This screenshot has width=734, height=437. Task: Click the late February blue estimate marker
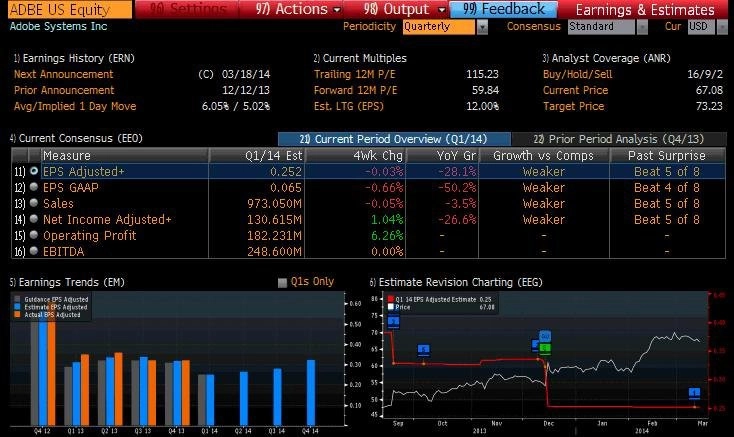pyautogui.click(x=695, y=393)
